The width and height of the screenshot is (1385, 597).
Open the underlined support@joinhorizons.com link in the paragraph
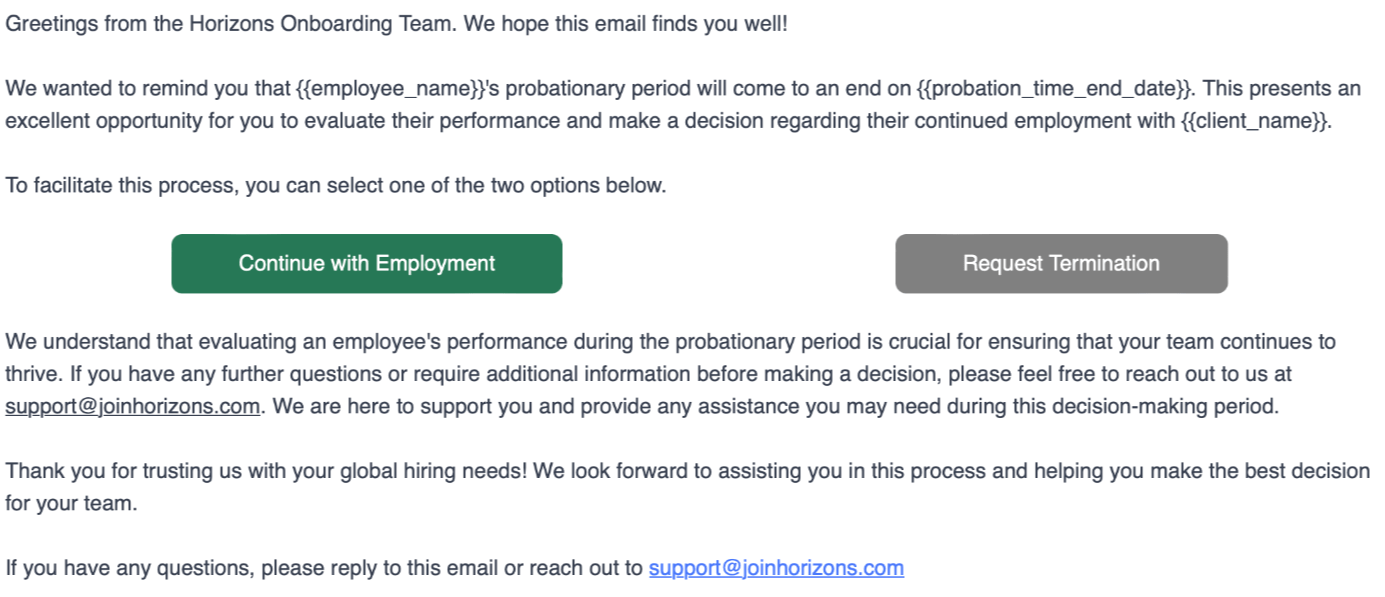(133, 407)
